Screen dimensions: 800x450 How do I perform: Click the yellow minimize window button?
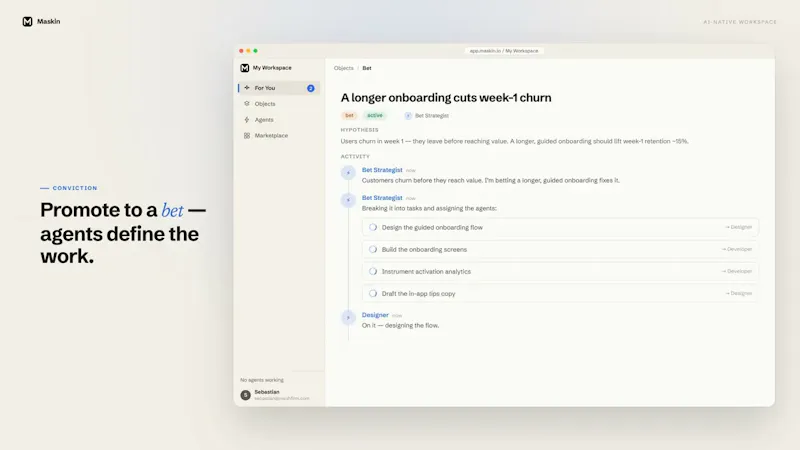click(248, 51)
